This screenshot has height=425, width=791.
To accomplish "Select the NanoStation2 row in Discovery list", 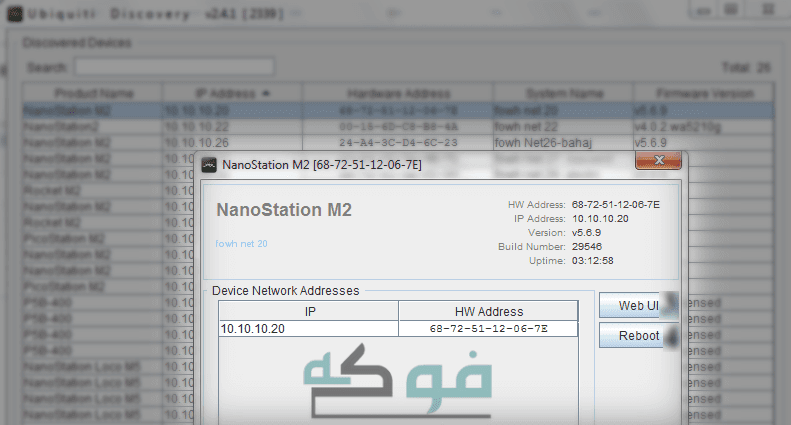I will (399, 127).
